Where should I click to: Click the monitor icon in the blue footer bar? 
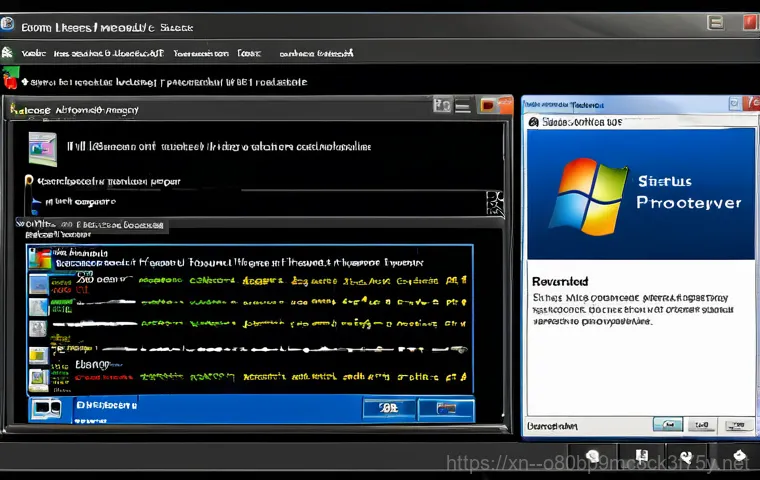pyautogui.click(x=44, y=407)
